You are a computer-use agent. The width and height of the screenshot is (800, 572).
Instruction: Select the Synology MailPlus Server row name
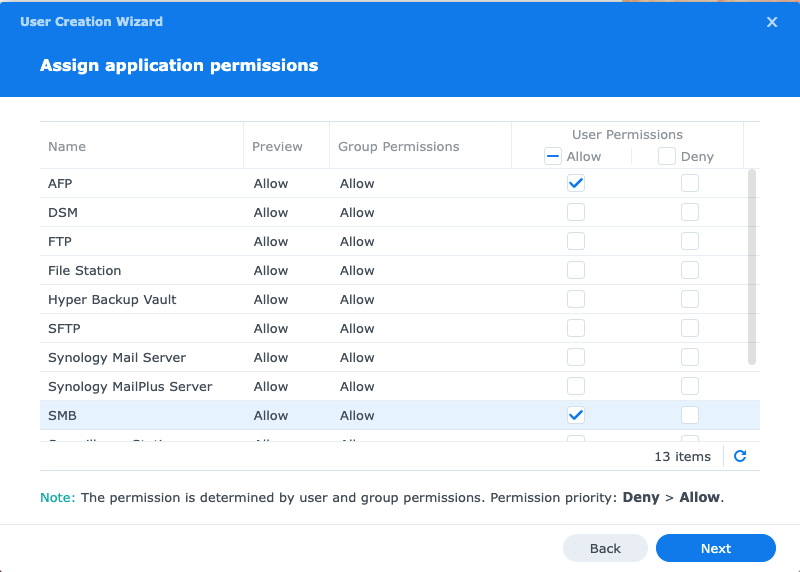130,387
